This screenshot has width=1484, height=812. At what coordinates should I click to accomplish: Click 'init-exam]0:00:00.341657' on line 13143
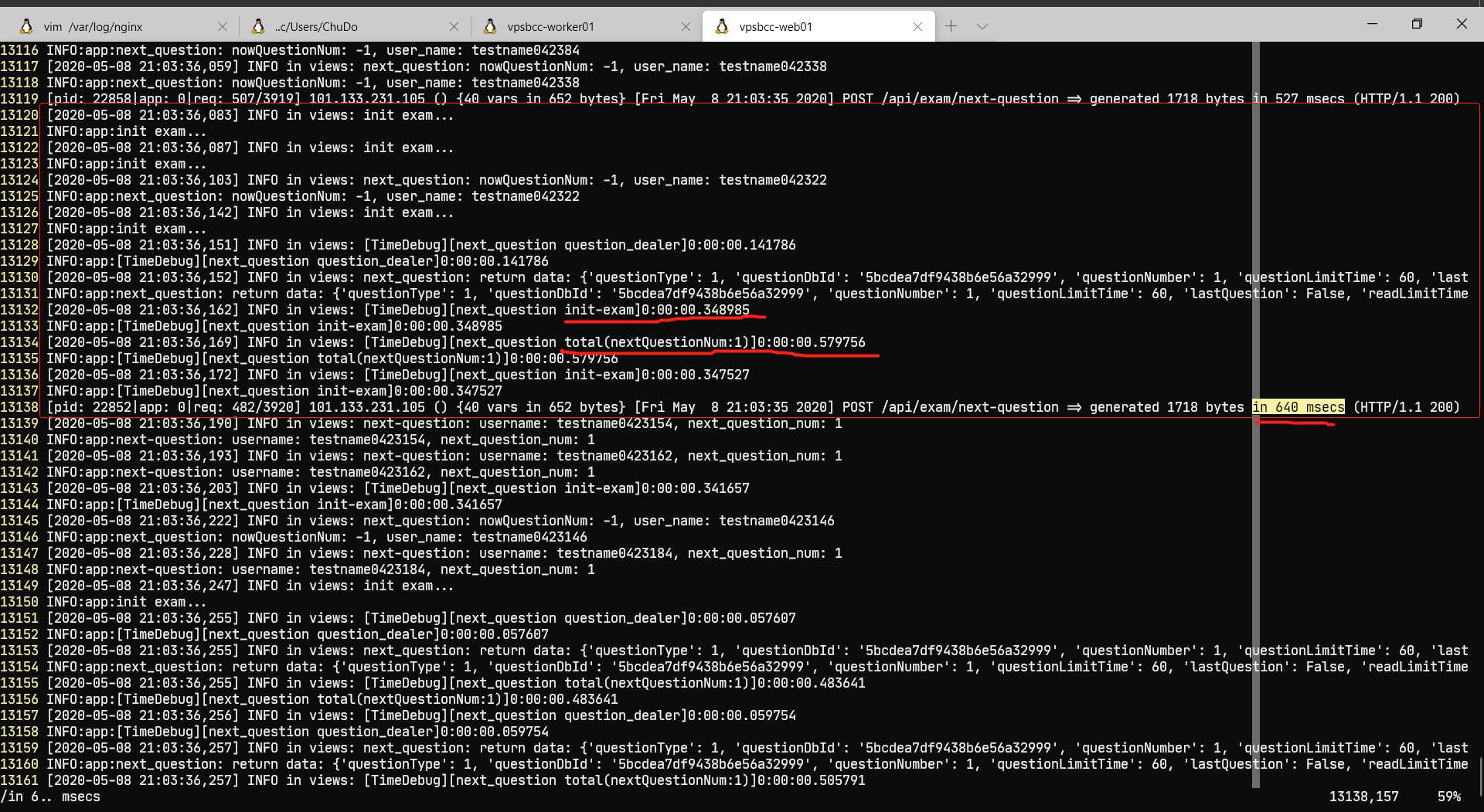pos(657,488)
